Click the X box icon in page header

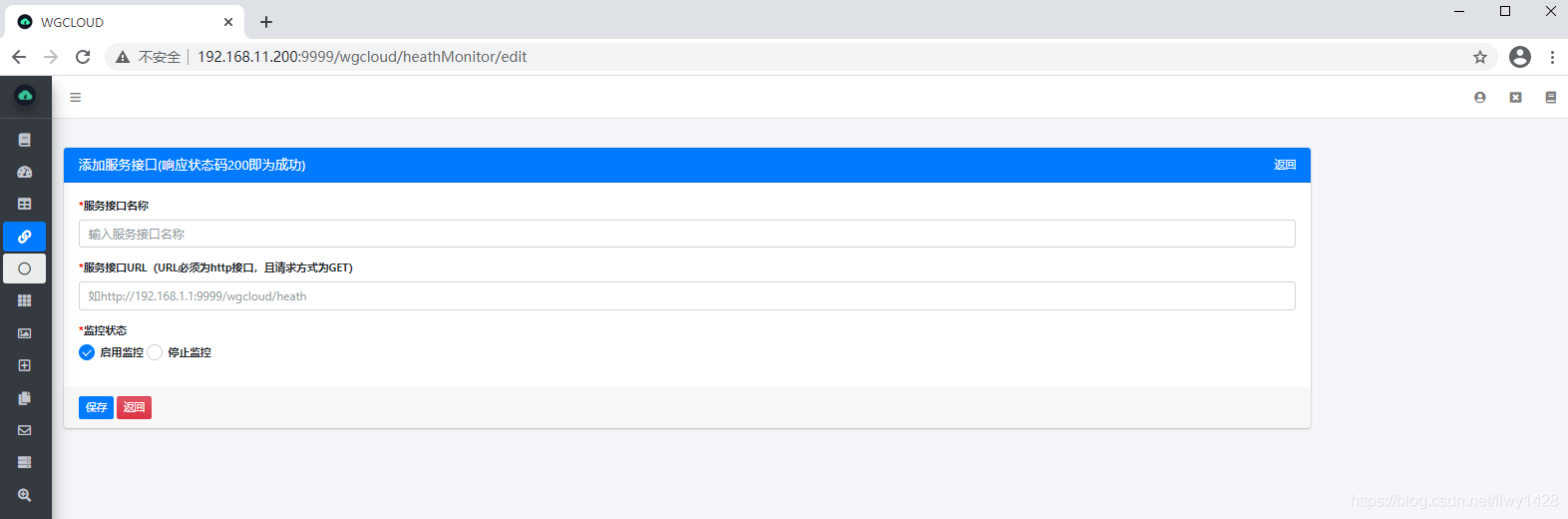tap(1515, 97)
